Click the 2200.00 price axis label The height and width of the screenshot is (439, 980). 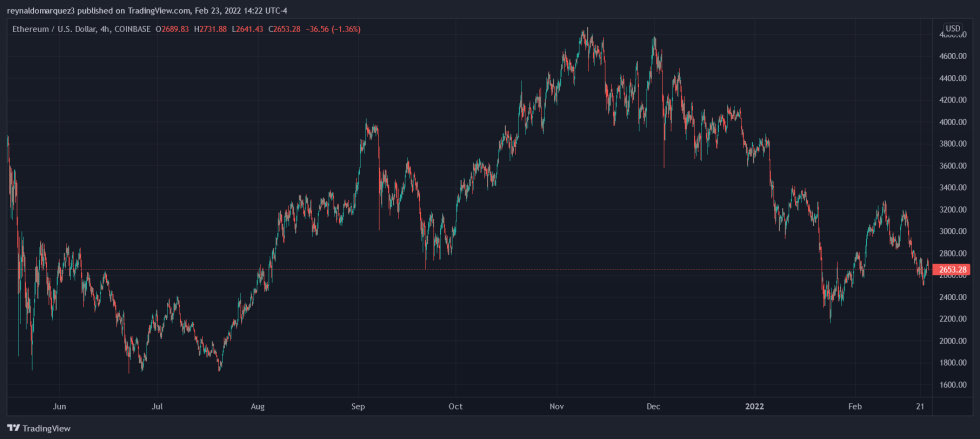953,319
